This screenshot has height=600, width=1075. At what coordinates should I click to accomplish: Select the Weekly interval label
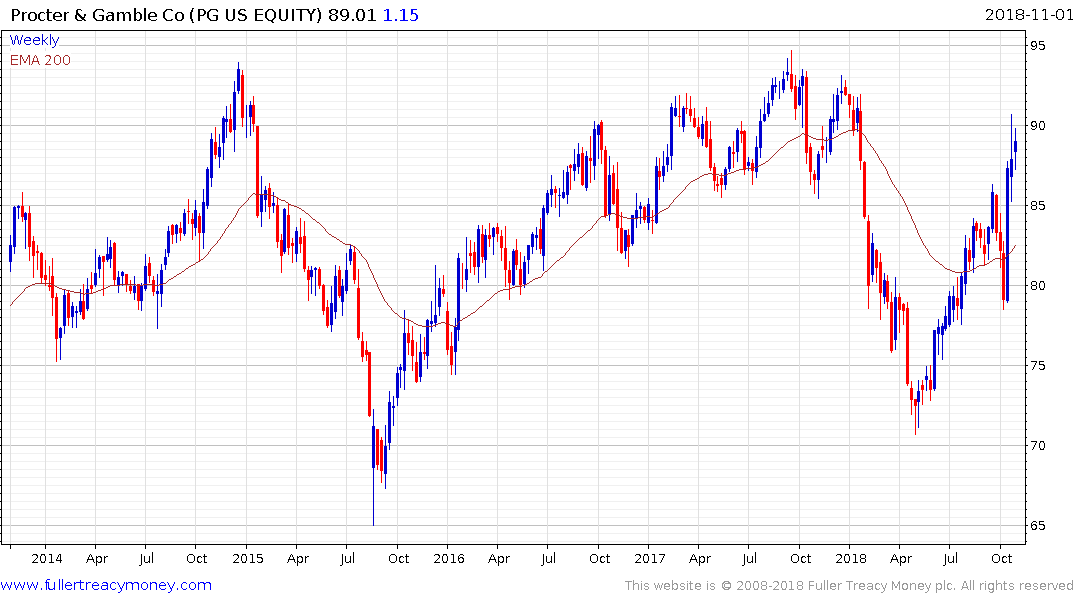coord(34,40)
